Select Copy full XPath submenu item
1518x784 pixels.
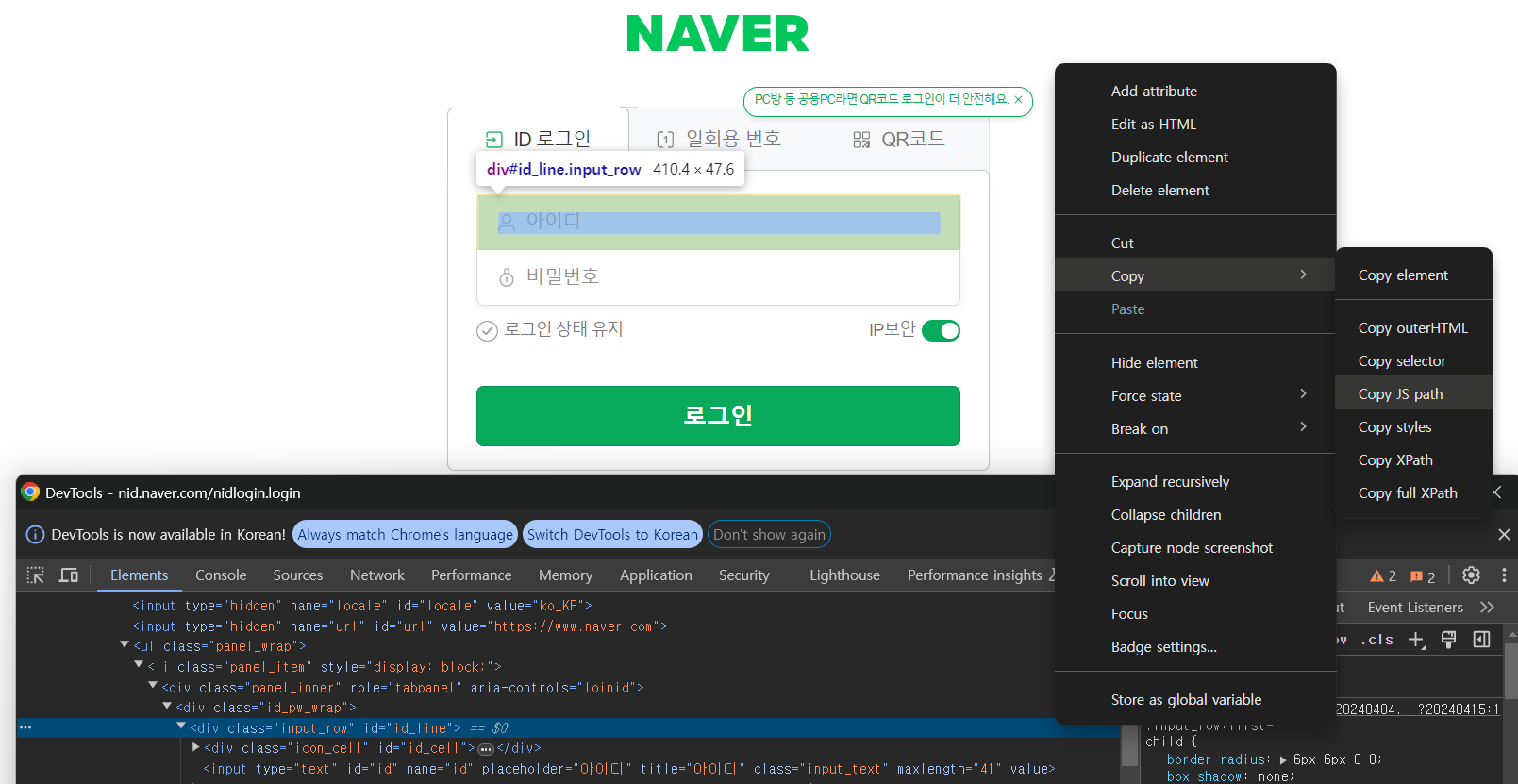coord(1414,492)
